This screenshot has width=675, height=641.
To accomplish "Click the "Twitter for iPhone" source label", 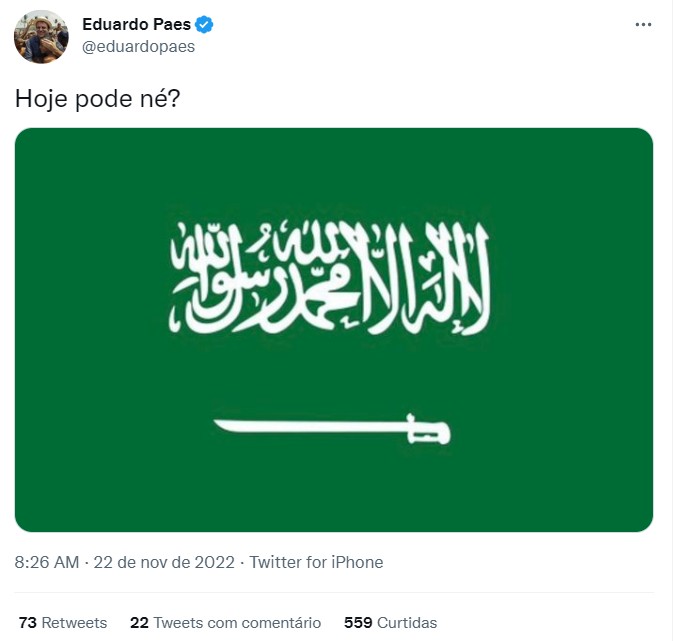I will click(x=316, y=562).
